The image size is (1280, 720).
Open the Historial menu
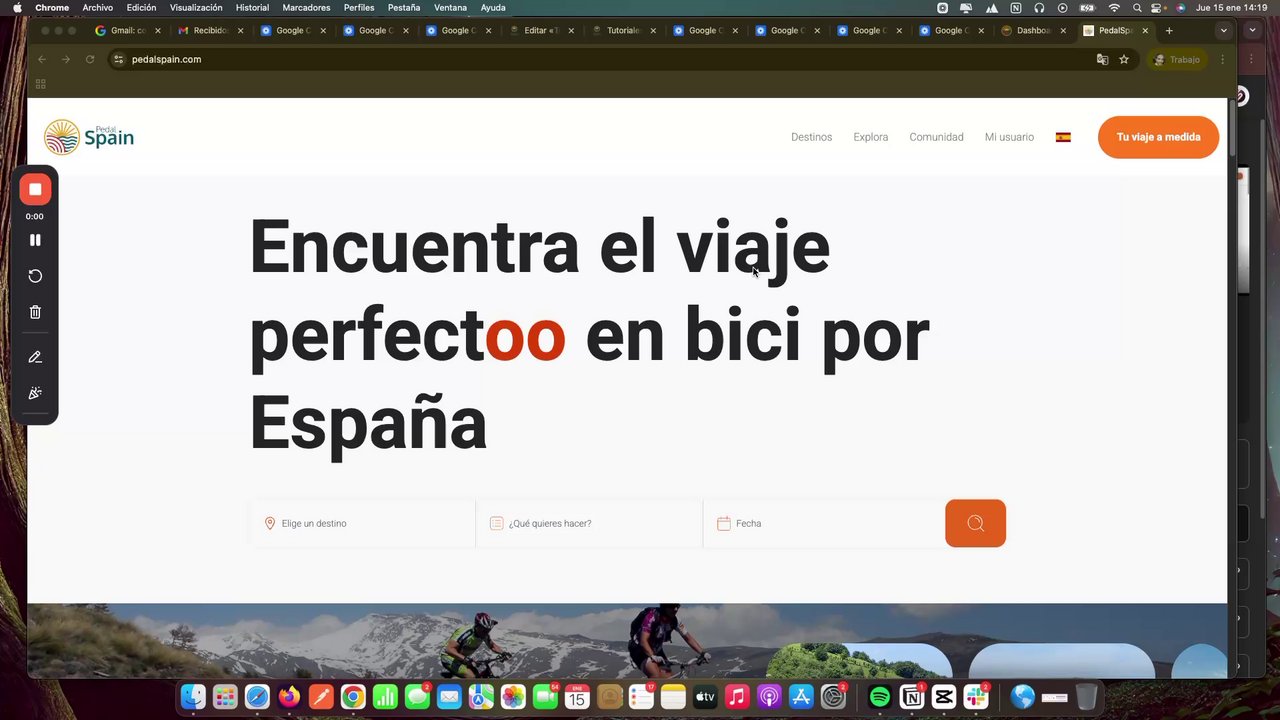pos(252,7)
